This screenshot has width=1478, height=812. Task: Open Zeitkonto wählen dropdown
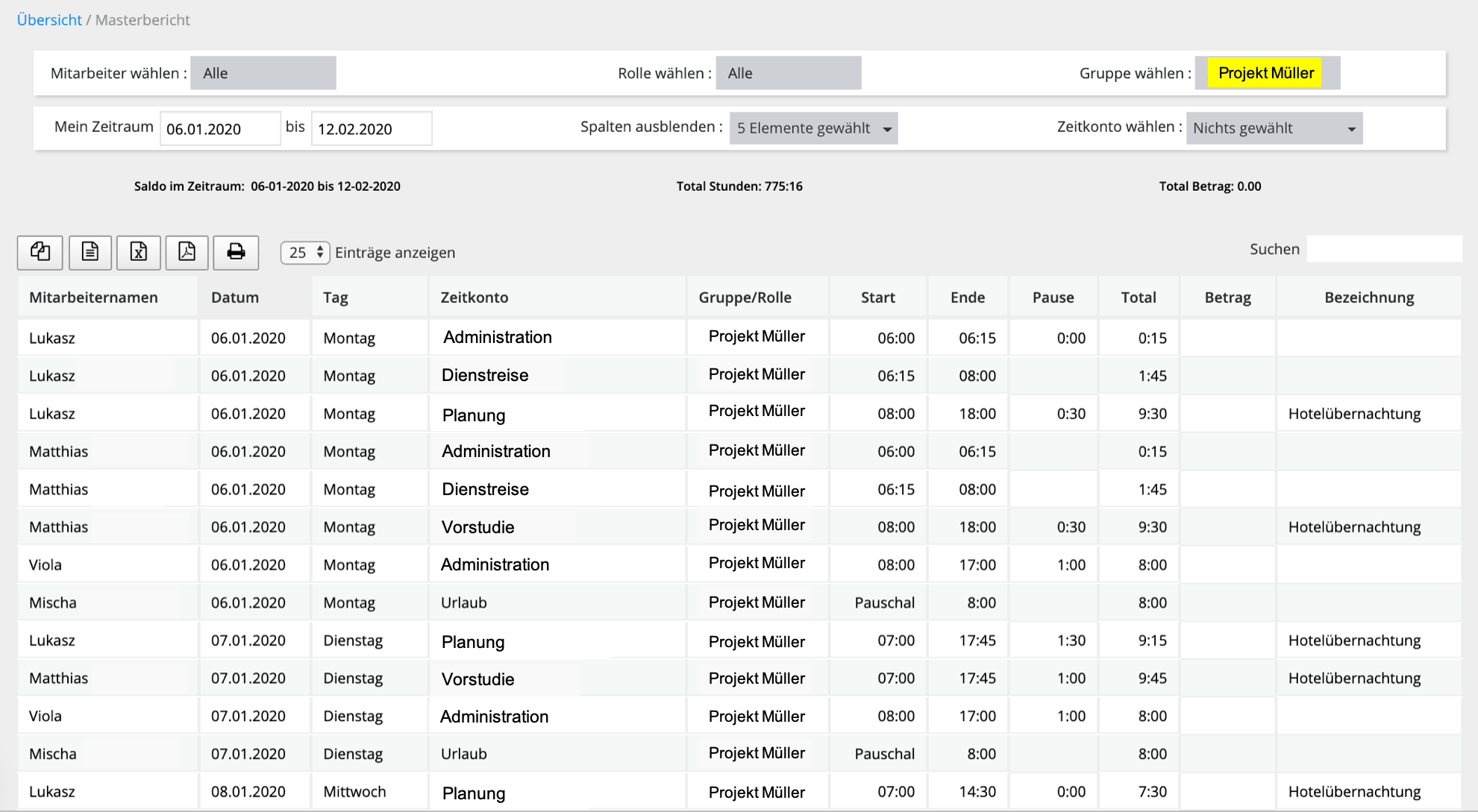pyautogui.click(x=1274, y=128)
